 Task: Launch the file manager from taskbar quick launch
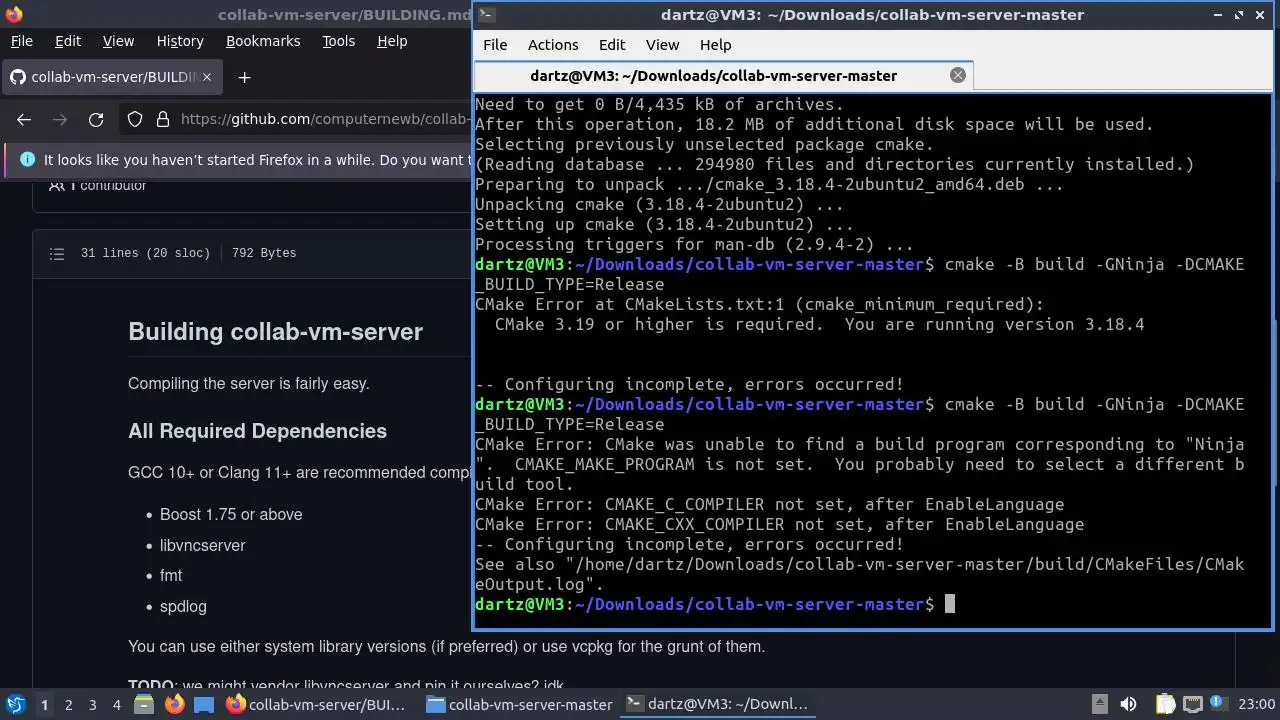click(142, 704)
